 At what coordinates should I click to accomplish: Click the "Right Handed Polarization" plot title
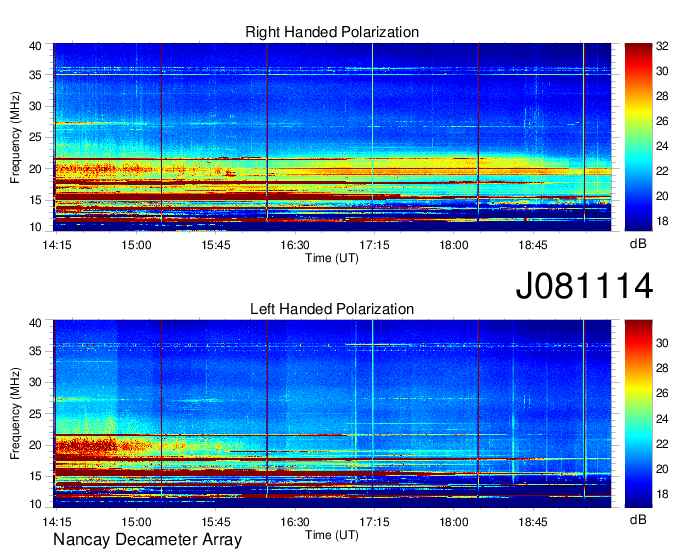tap(332, 32)
